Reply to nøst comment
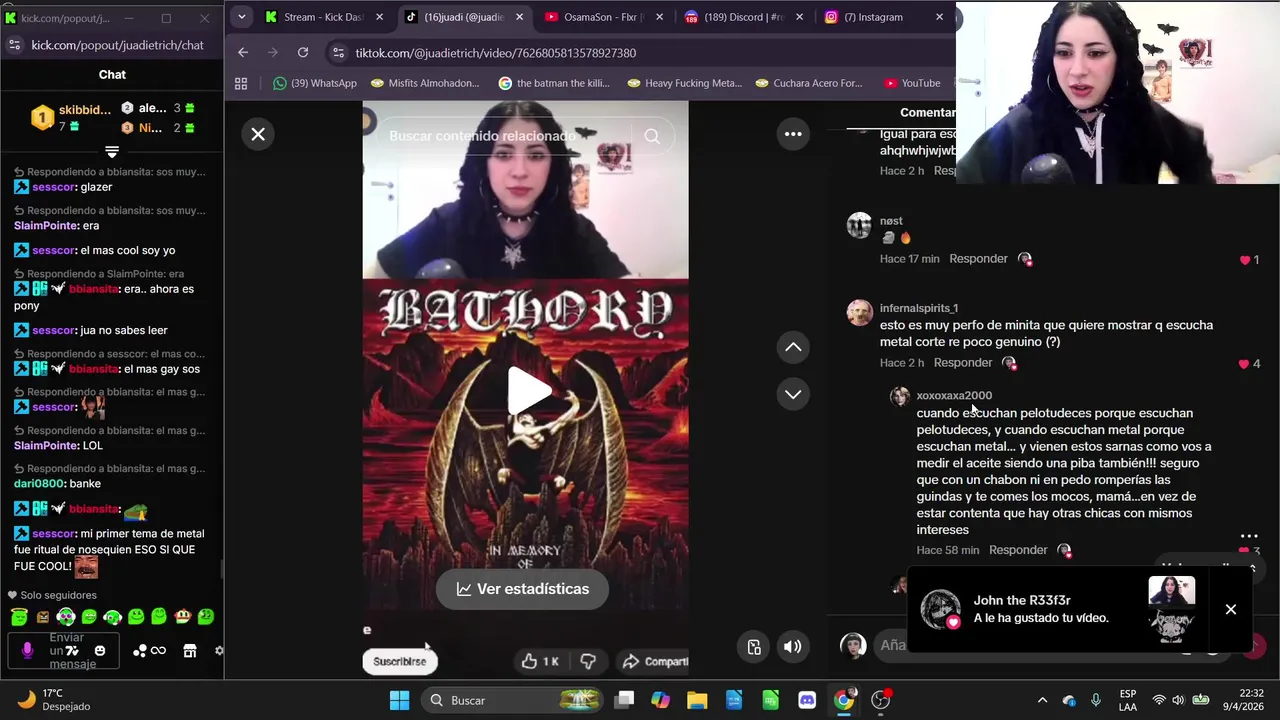The height and width of the screenshot is (720, 1280). tap(978, 259)
